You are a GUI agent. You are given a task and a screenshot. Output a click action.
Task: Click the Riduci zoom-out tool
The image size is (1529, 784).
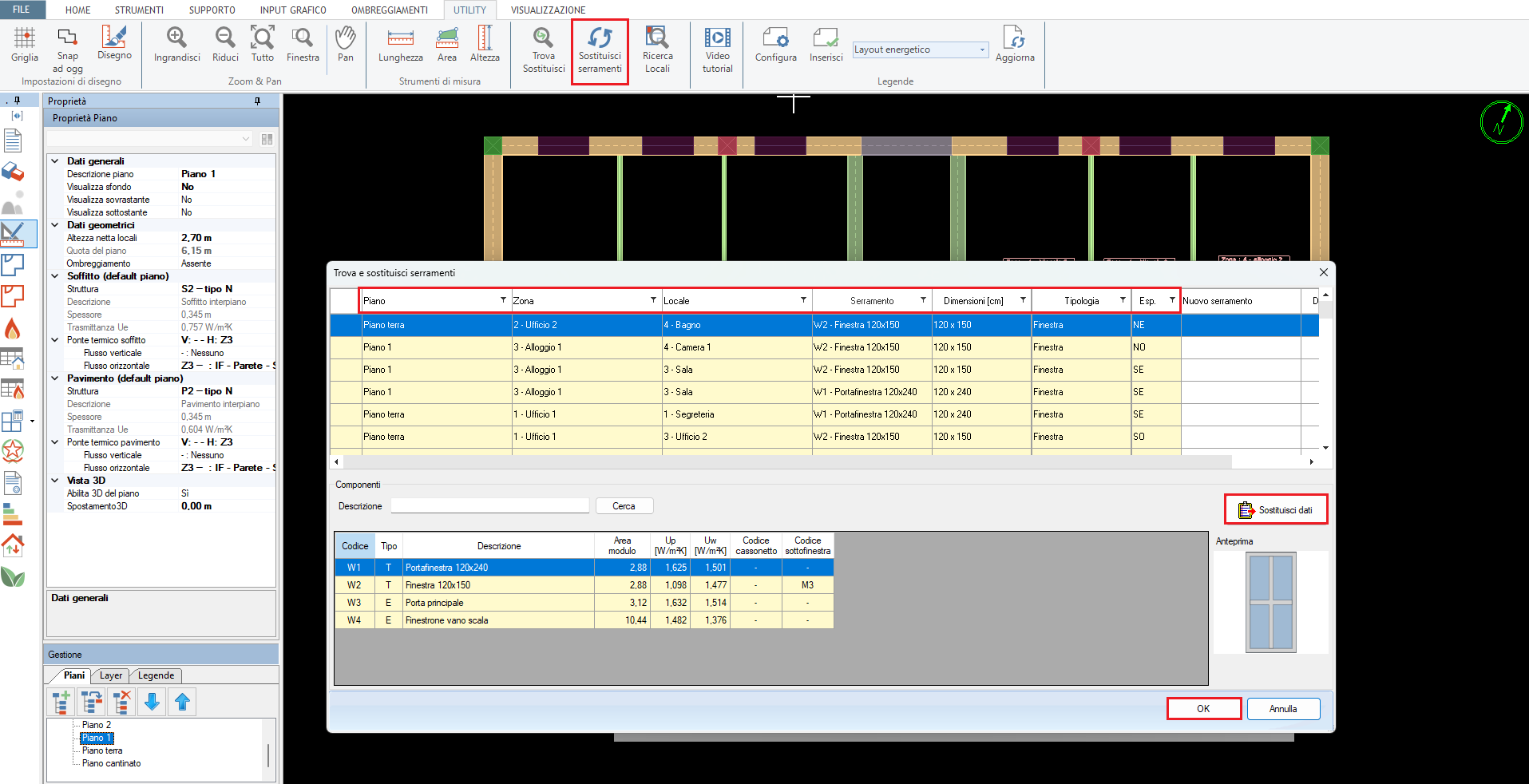point(225,45)
